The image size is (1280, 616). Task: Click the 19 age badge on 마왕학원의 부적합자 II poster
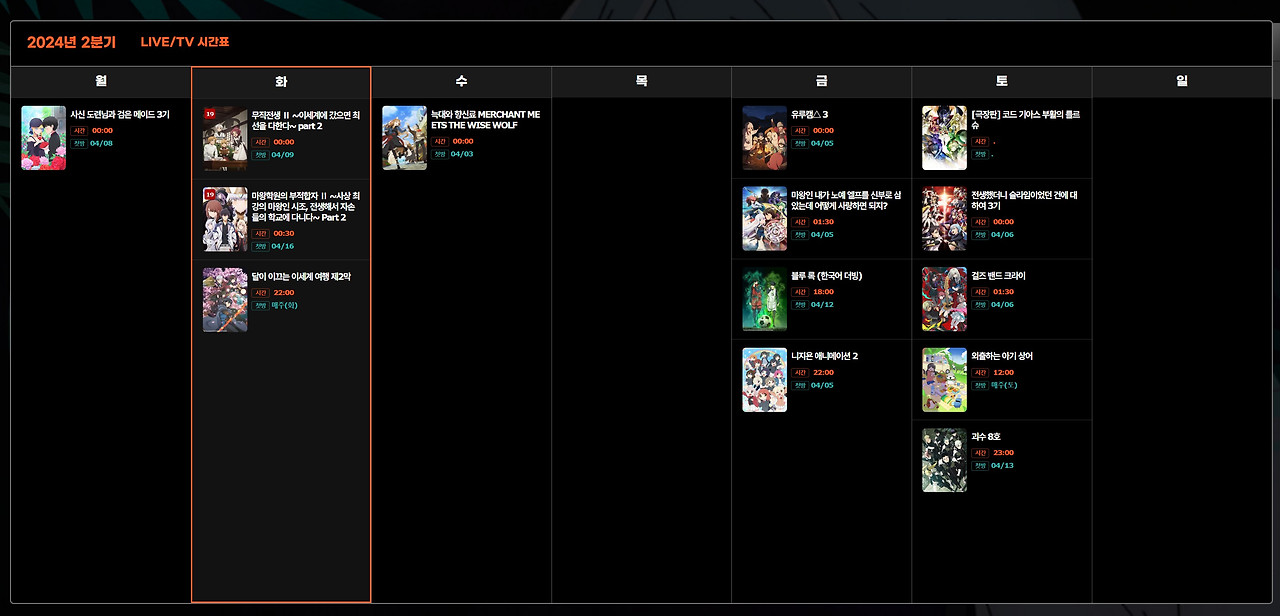coord(210,195)
